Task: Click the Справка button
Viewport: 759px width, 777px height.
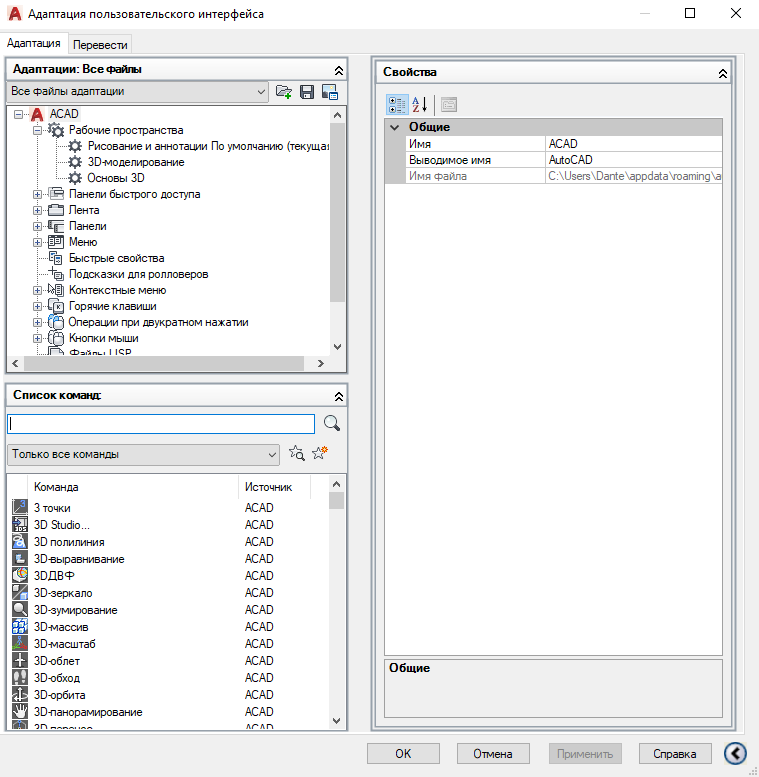Action: [x=675, y=754]
